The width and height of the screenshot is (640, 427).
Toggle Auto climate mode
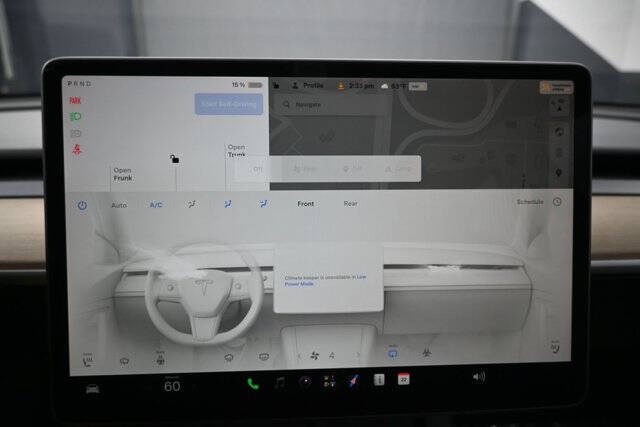coord(119,205)
